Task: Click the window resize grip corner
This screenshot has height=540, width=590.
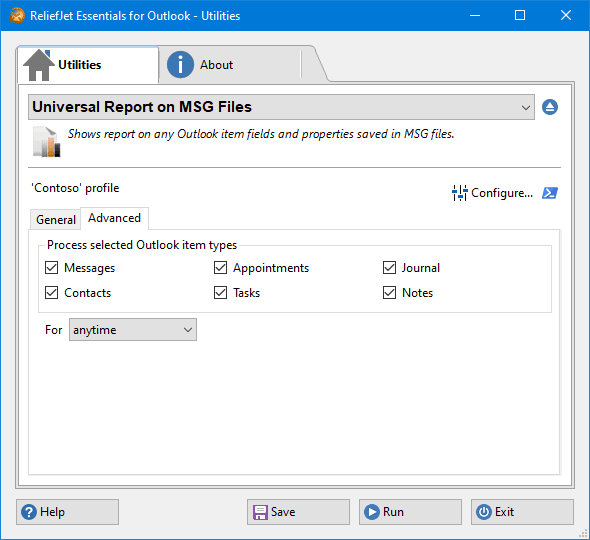Action: (x=583, y=533)
